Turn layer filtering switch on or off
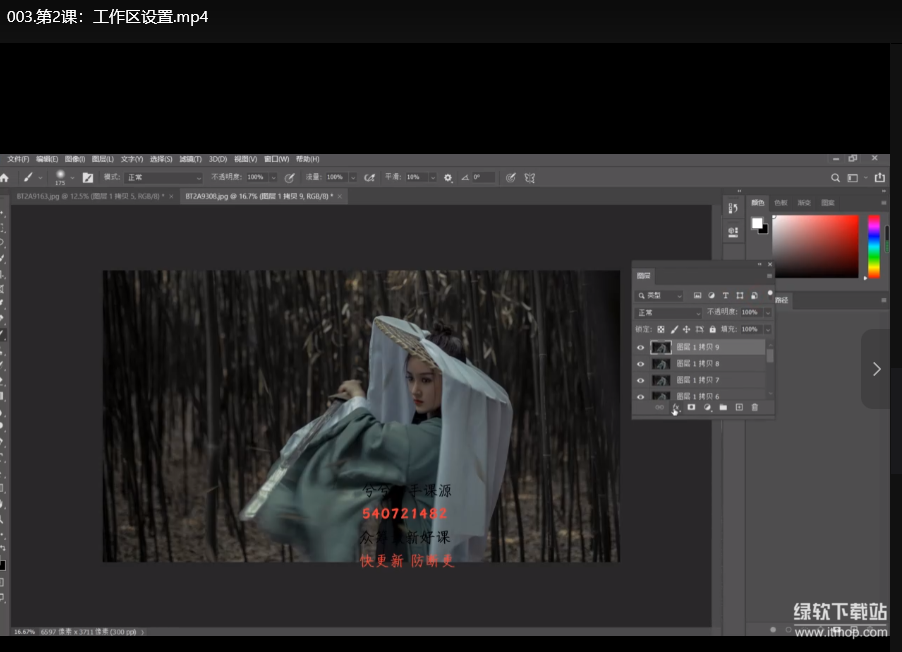902x652 pixels. tap(770, 293)
